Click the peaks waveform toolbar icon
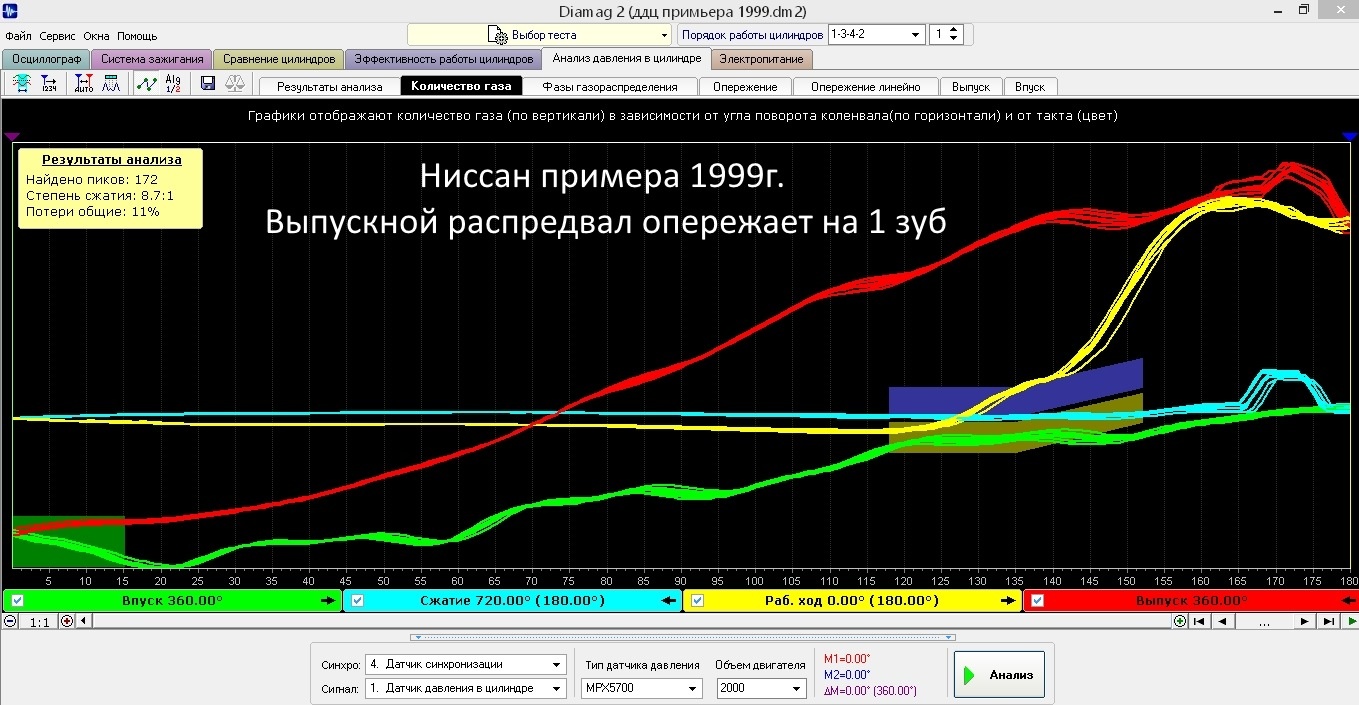This screenshot has height=705, width=1359. (111, 84)
